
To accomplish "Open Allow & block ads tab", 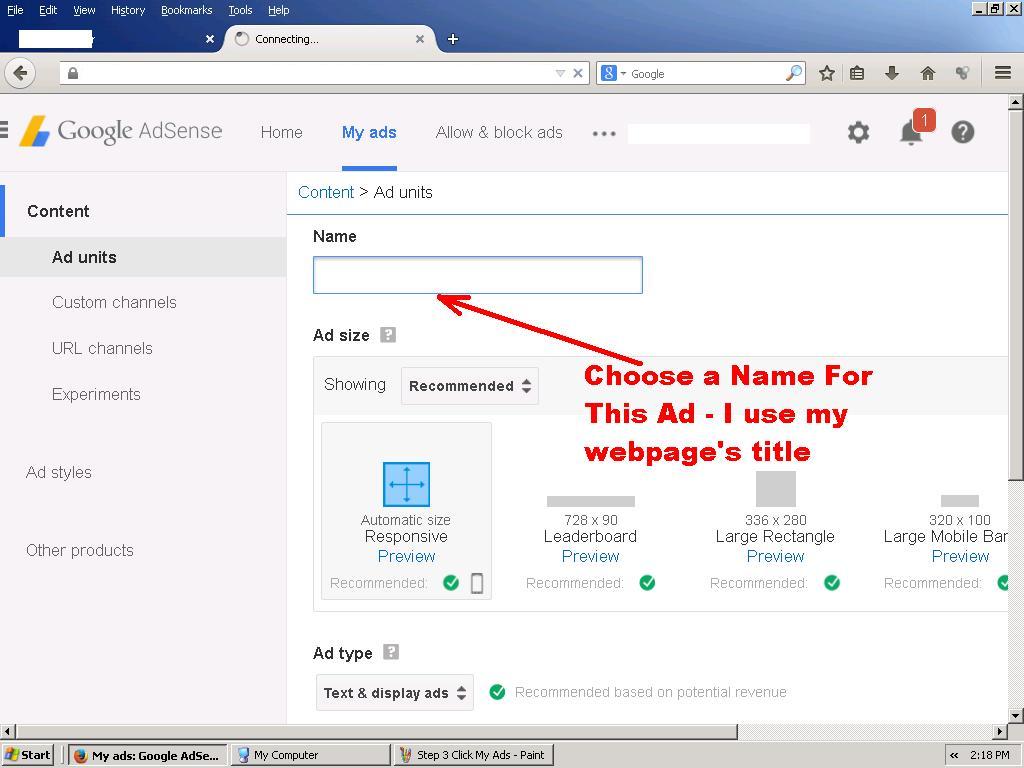I will pos(499,133).
